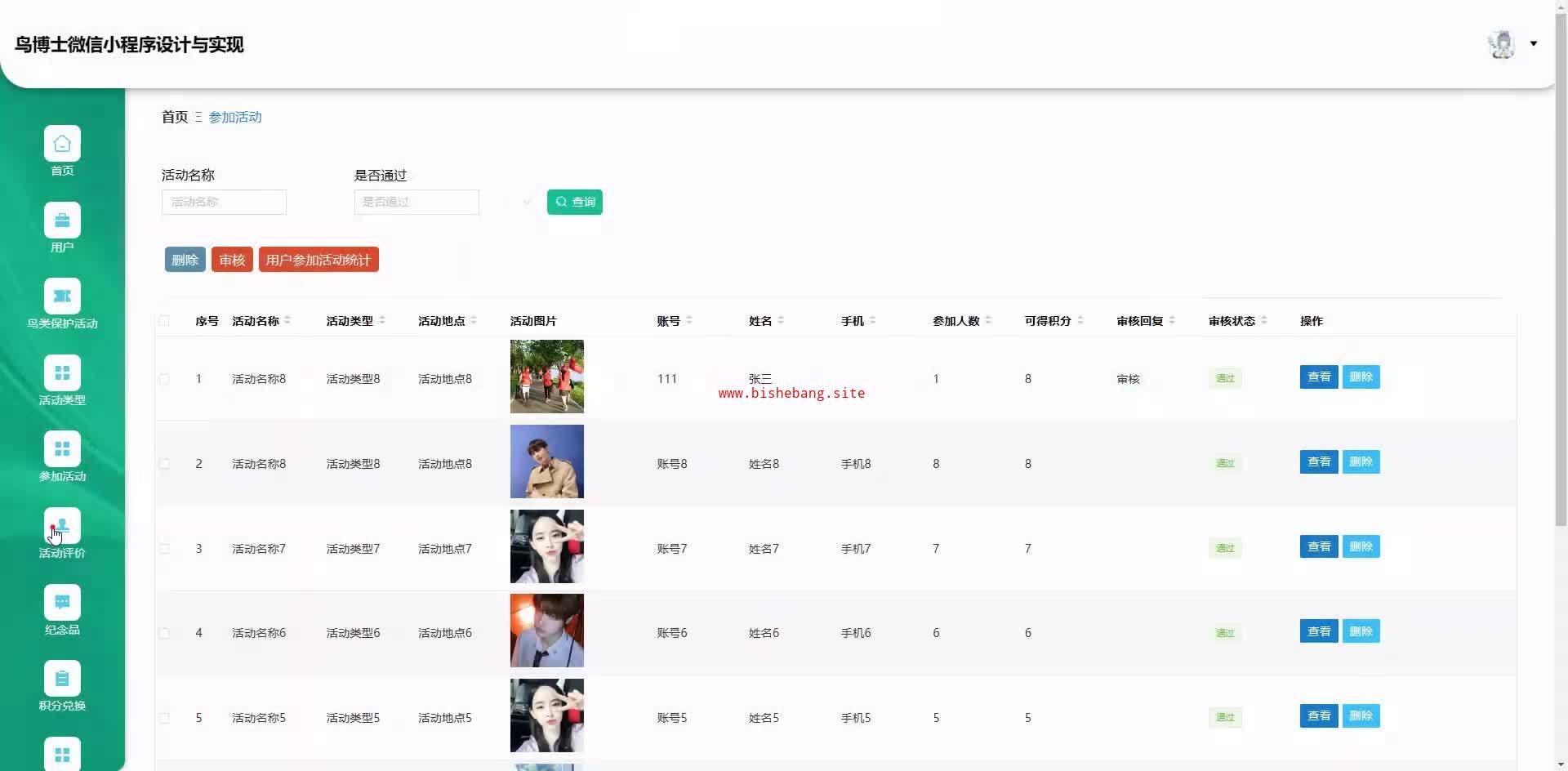Expand the account dropdown arrow beside avatar

(x=1534, y=44)
